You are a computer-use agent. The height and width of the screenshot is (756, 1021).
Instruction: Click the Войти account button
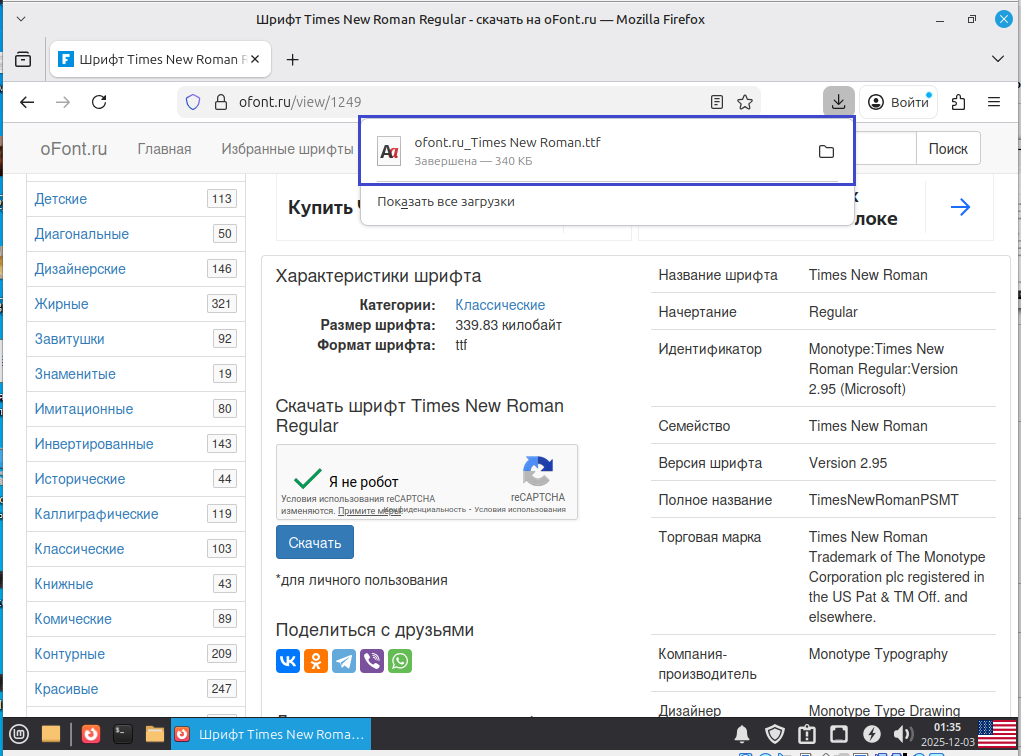(x=899, y=102)
